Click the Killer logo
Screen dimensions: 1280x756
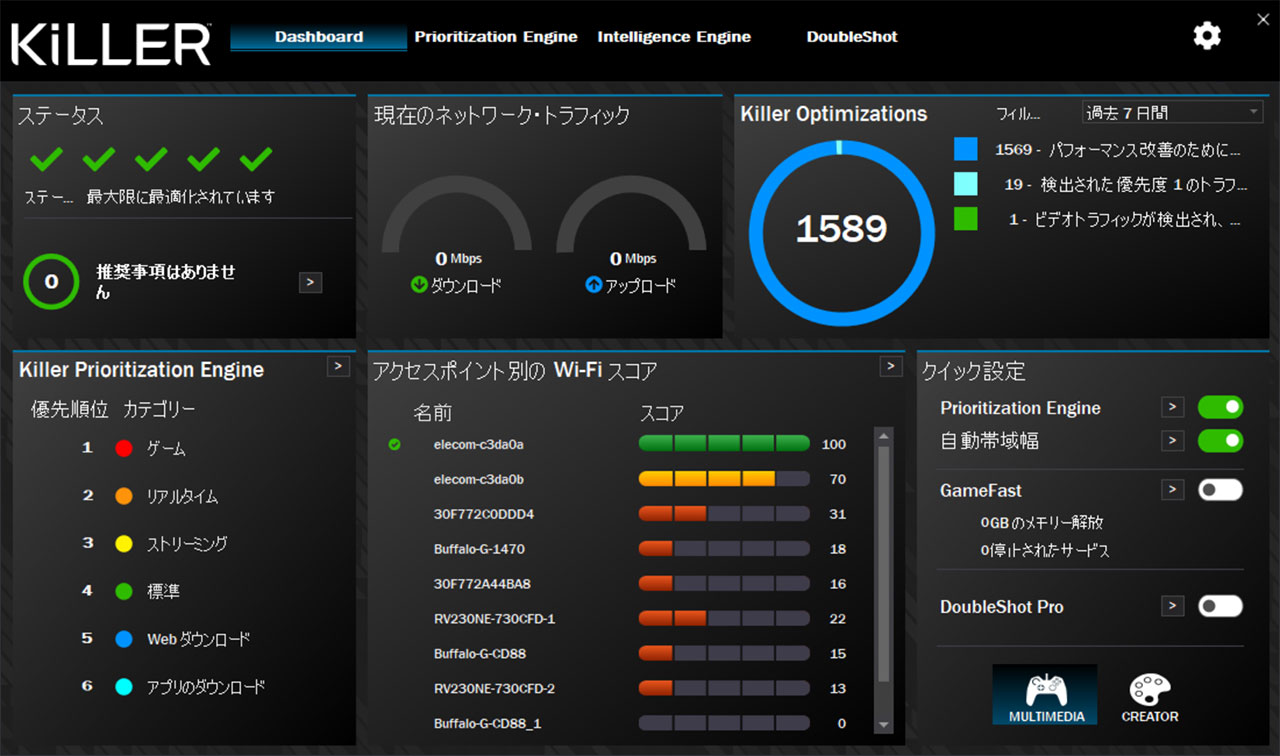(111, 44)
